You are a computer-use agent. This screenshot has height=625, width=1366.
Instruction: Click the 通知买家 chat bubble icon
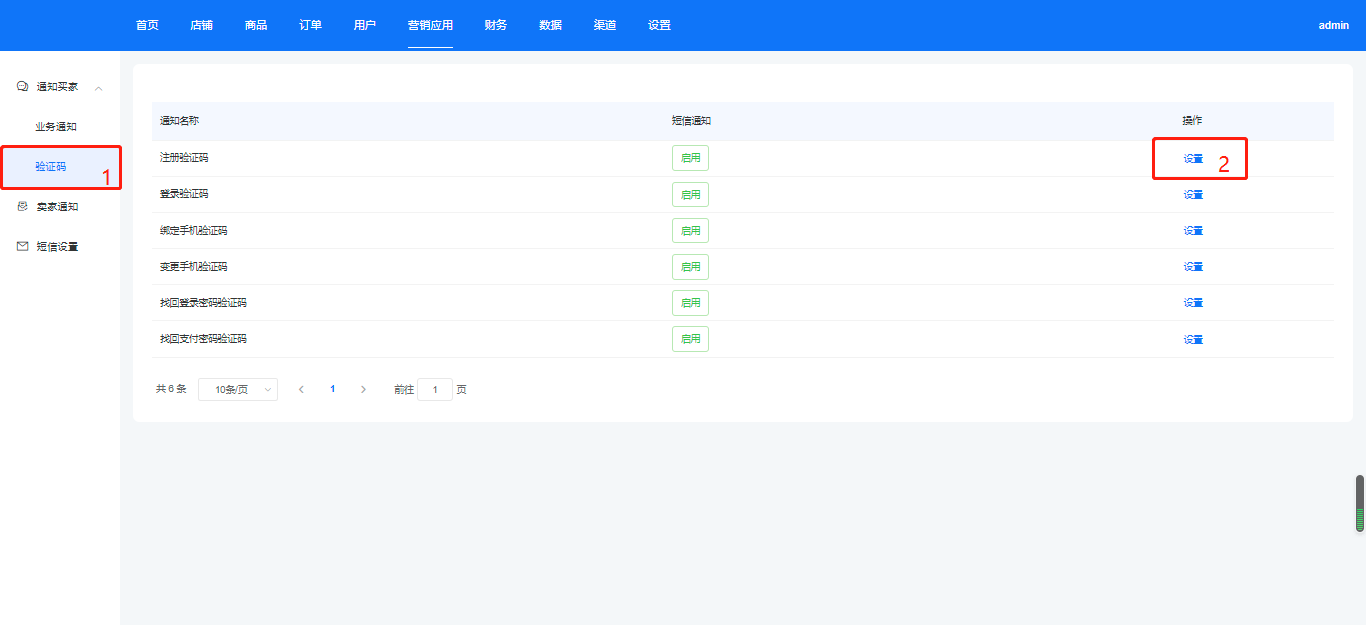(22, 87)
